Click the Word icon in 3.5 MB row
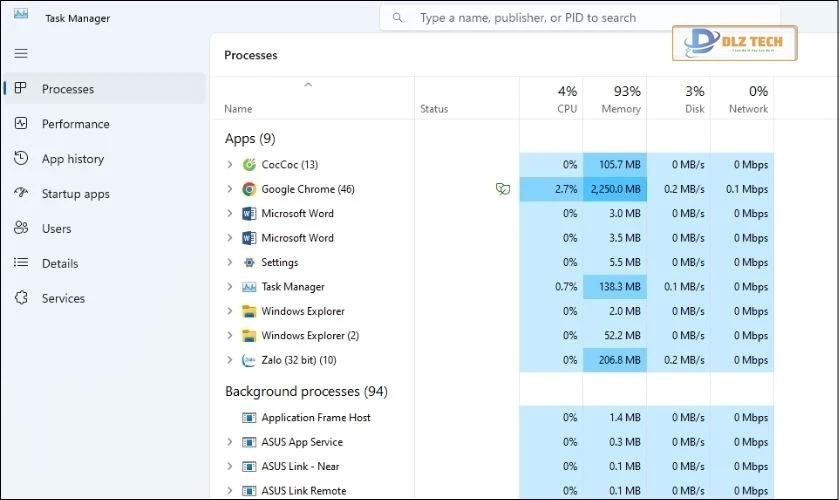 [249, 238]
